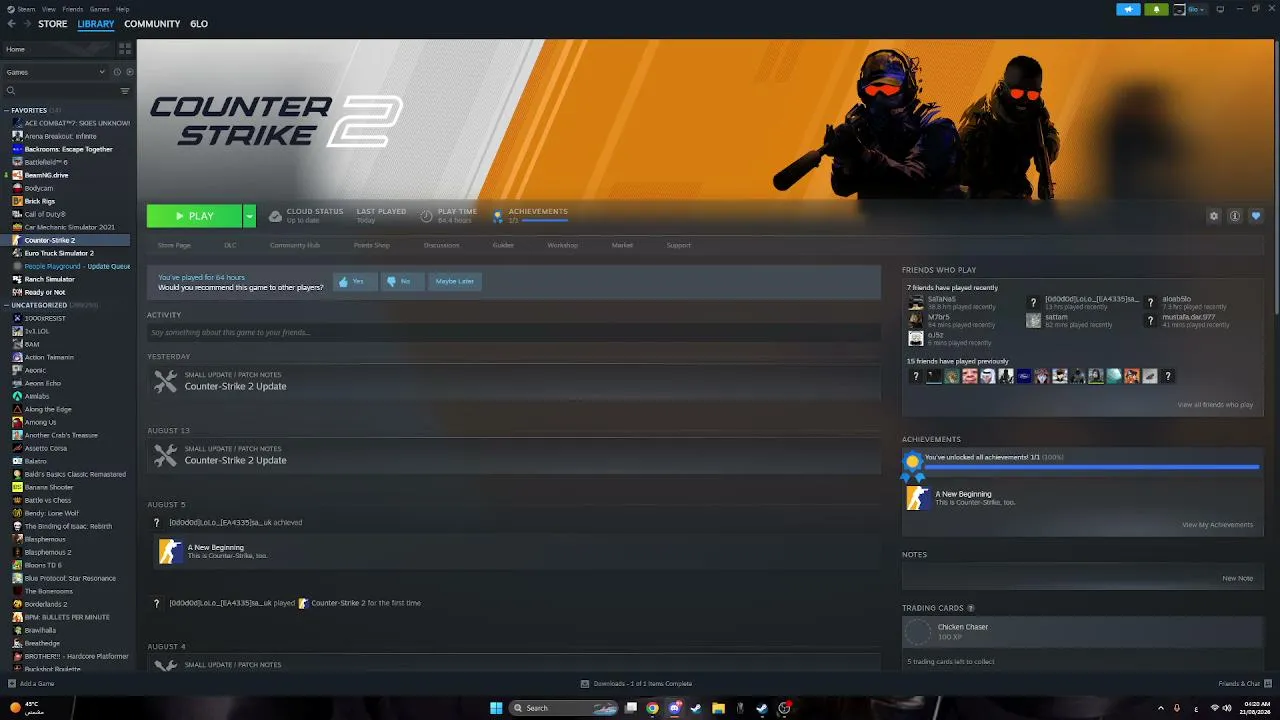Click M7br5 friend avatar
1280x720 pixels.
pyautogui.click(x=915, y=321)
